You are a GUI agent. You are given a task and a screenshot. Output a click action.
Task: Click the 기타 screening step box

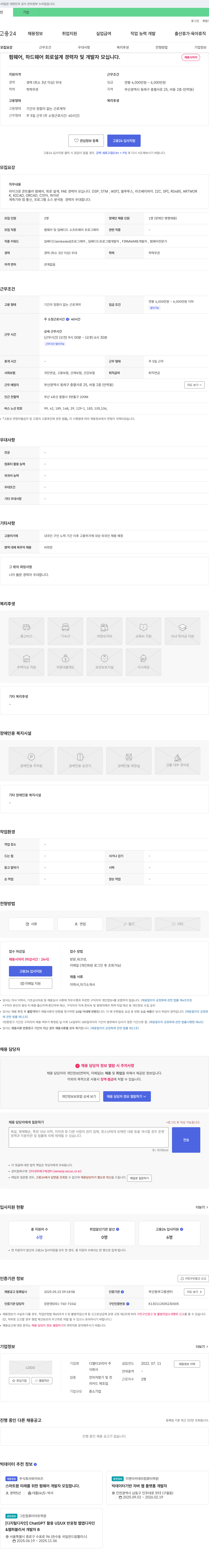(x=177, y=923)
